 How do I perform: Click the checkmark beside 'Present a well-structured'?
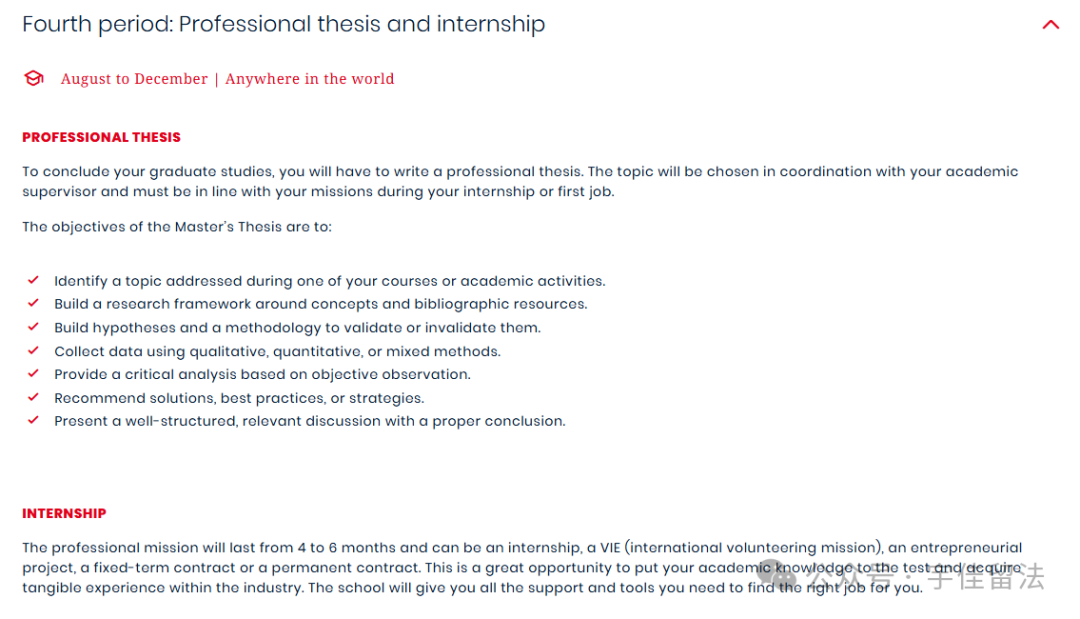(33, 420)
